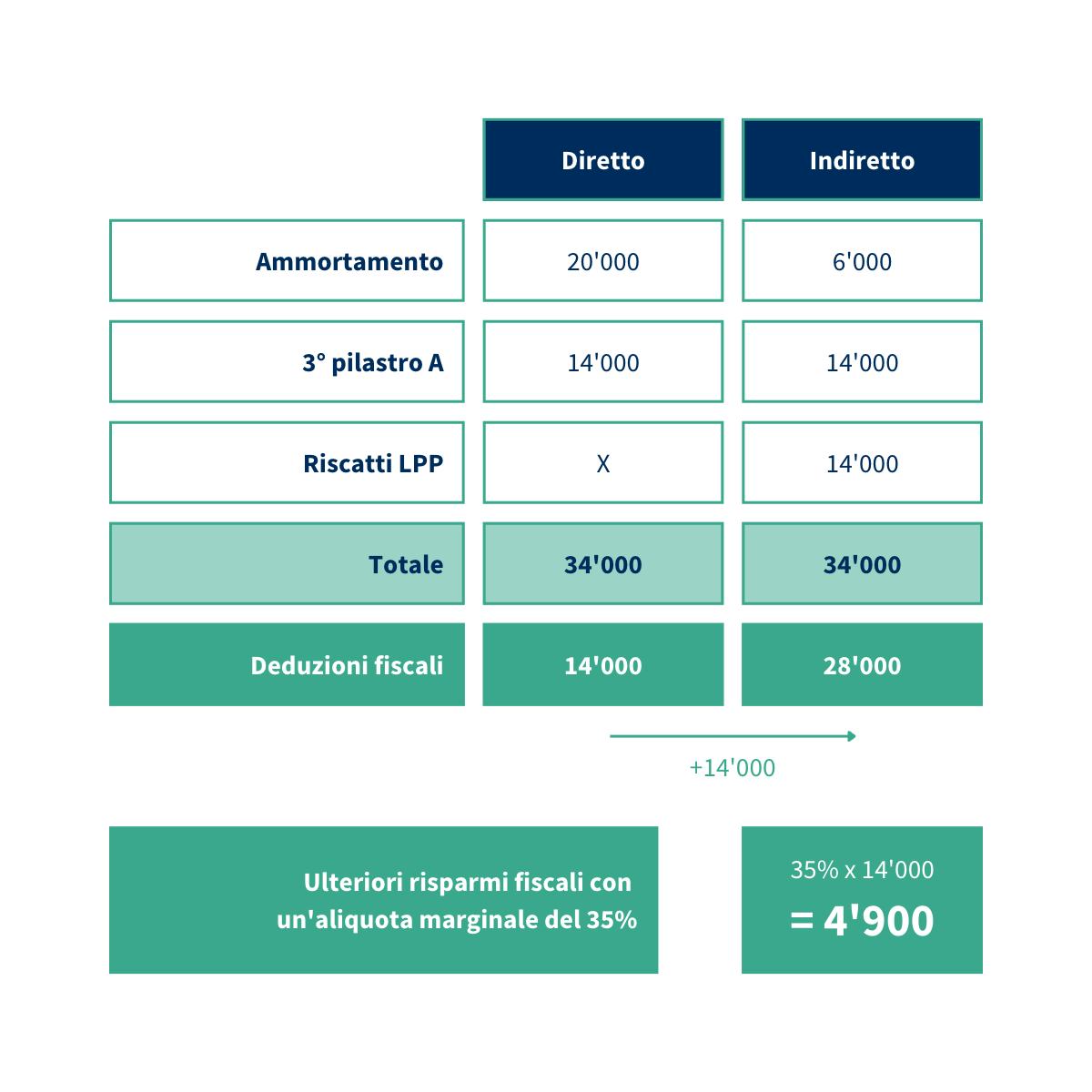Click the Totale value under Indiretto
1092x1092 pixels.
(862, 564)
